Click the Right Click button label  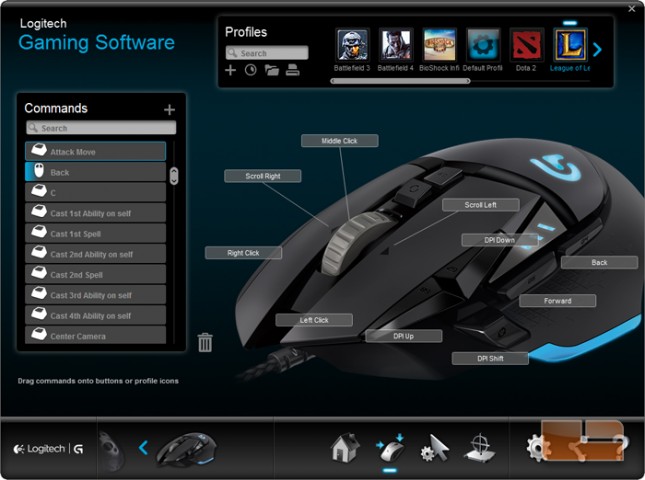244,253
